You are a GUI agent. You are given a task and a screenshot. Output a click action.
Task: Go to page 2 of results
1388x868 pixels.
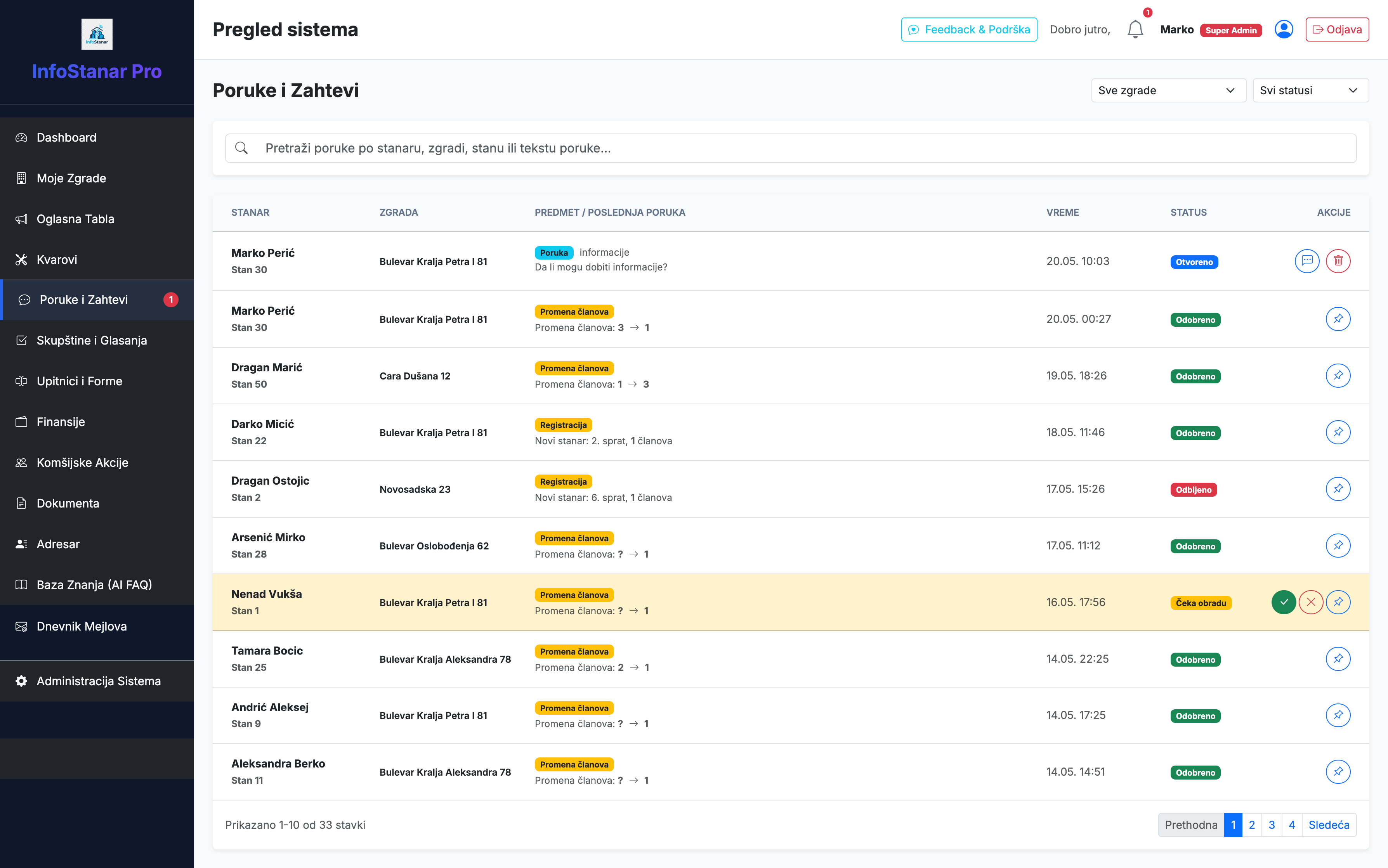click(x=1252, y=825)
